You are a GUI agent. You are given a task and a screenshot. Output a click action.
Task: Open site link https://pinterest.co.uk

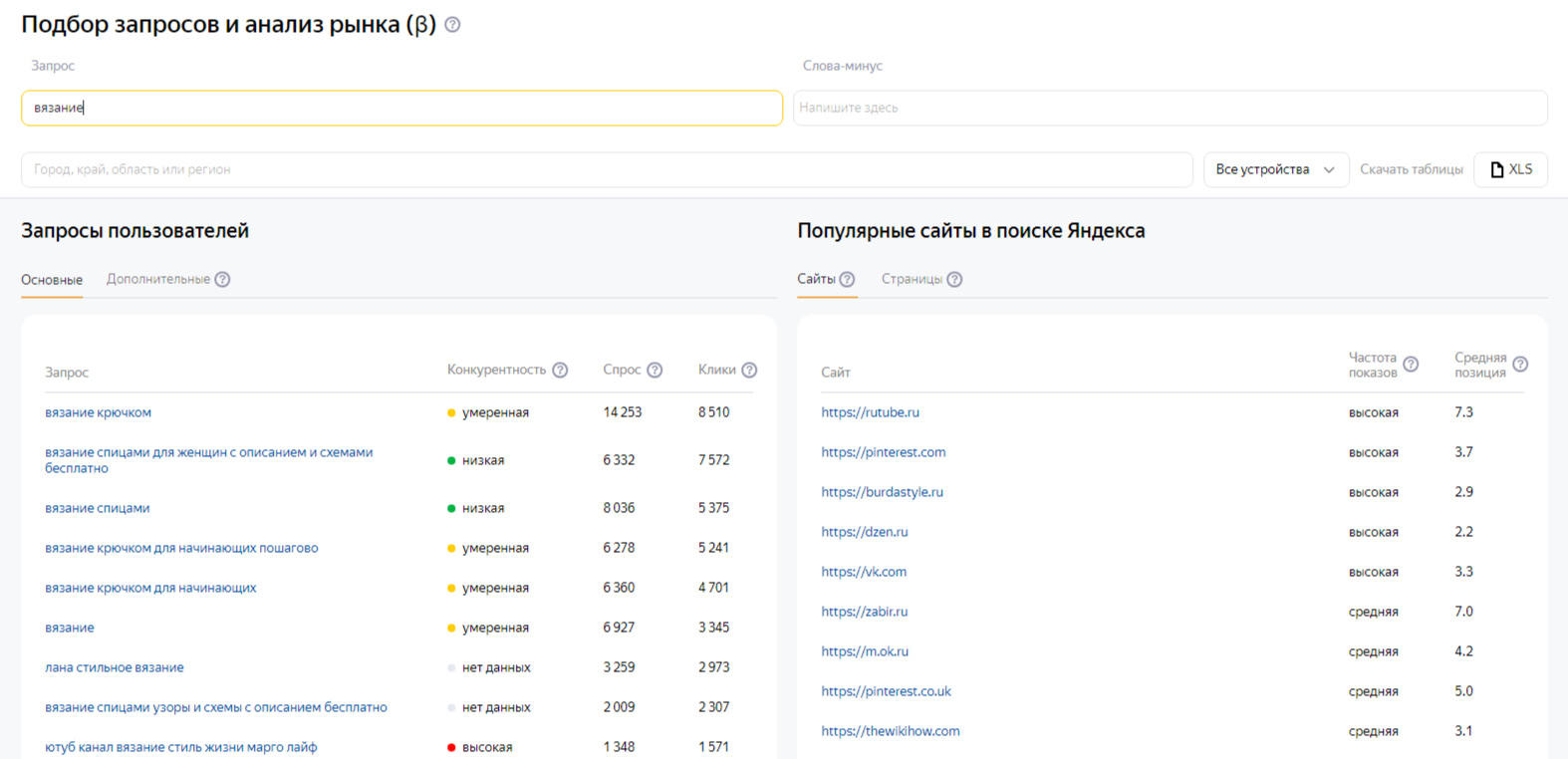(x=886, y=691)
